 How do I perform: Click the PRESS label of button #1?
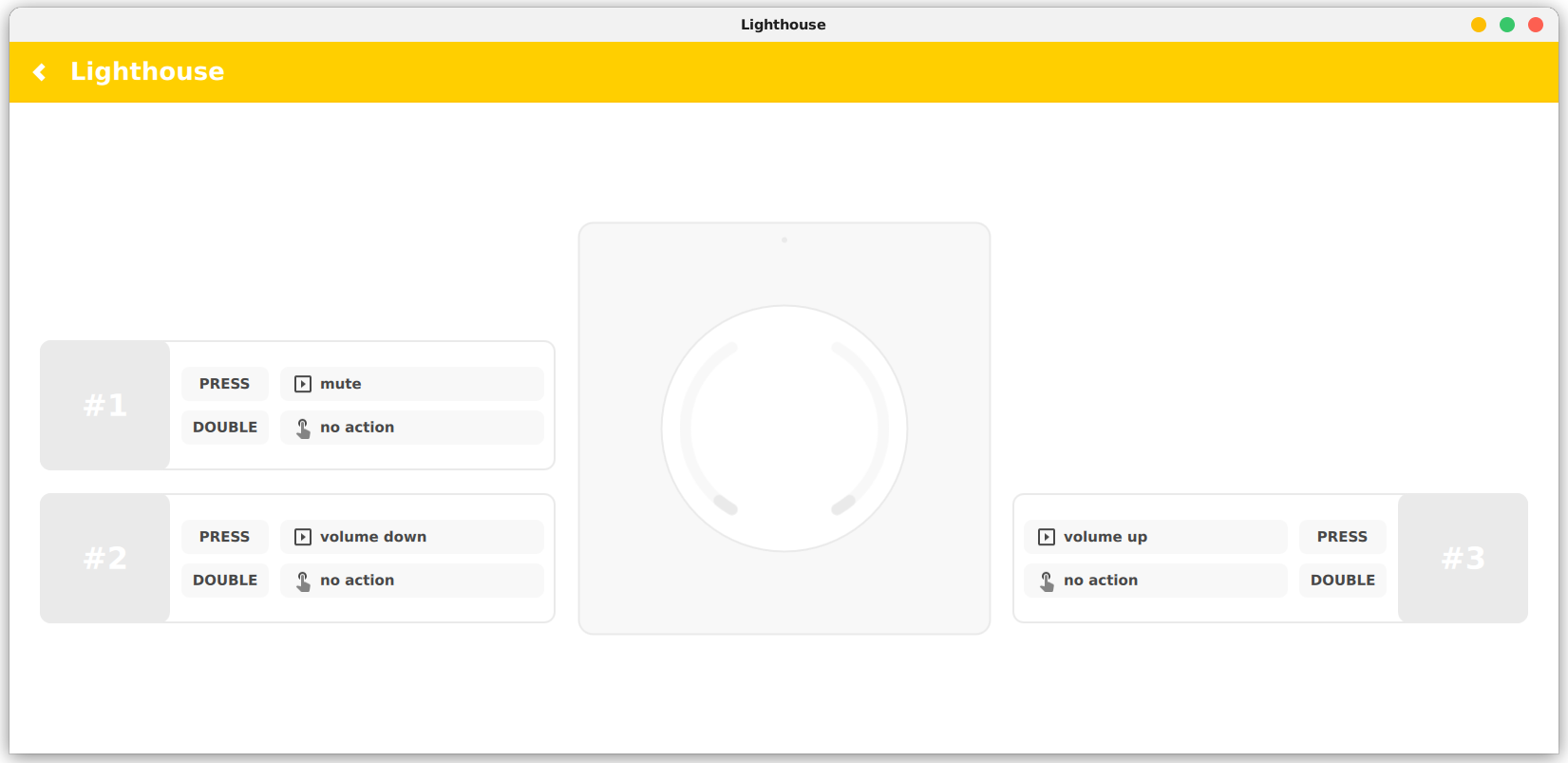tap(225, 384)
